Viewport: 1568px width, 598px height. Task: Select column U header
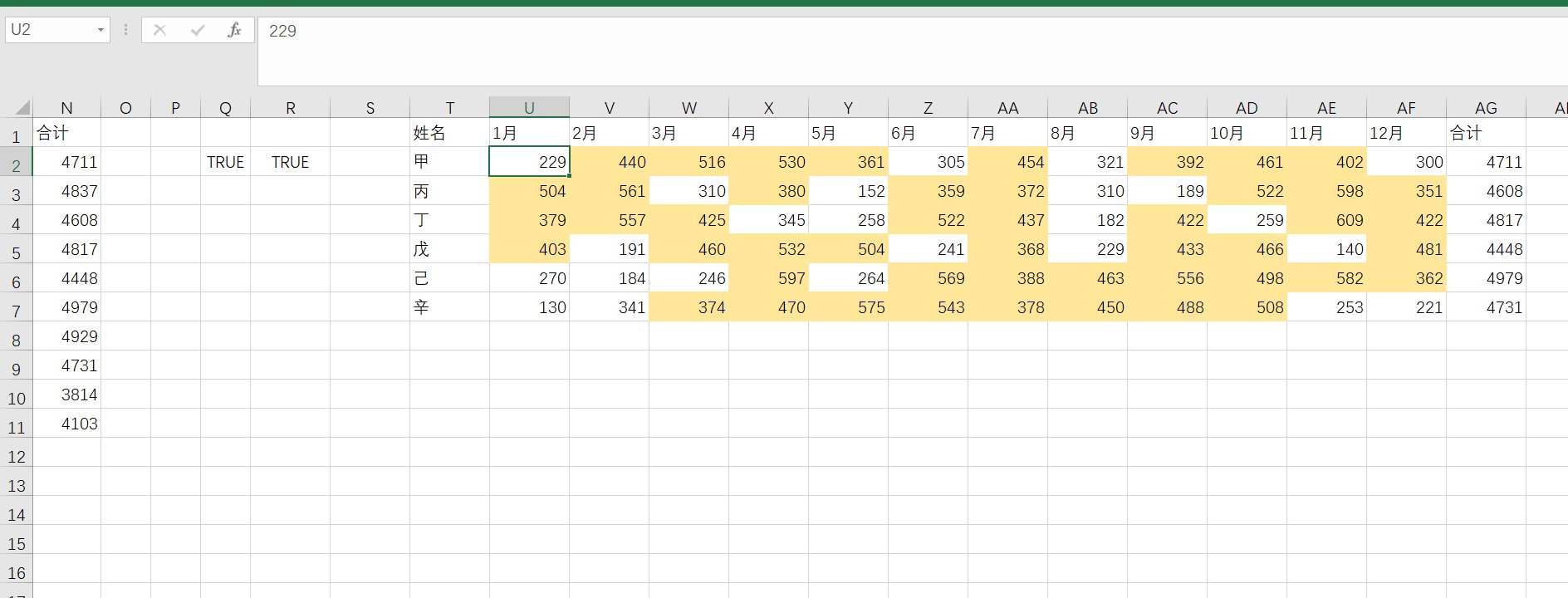(529, 108)
